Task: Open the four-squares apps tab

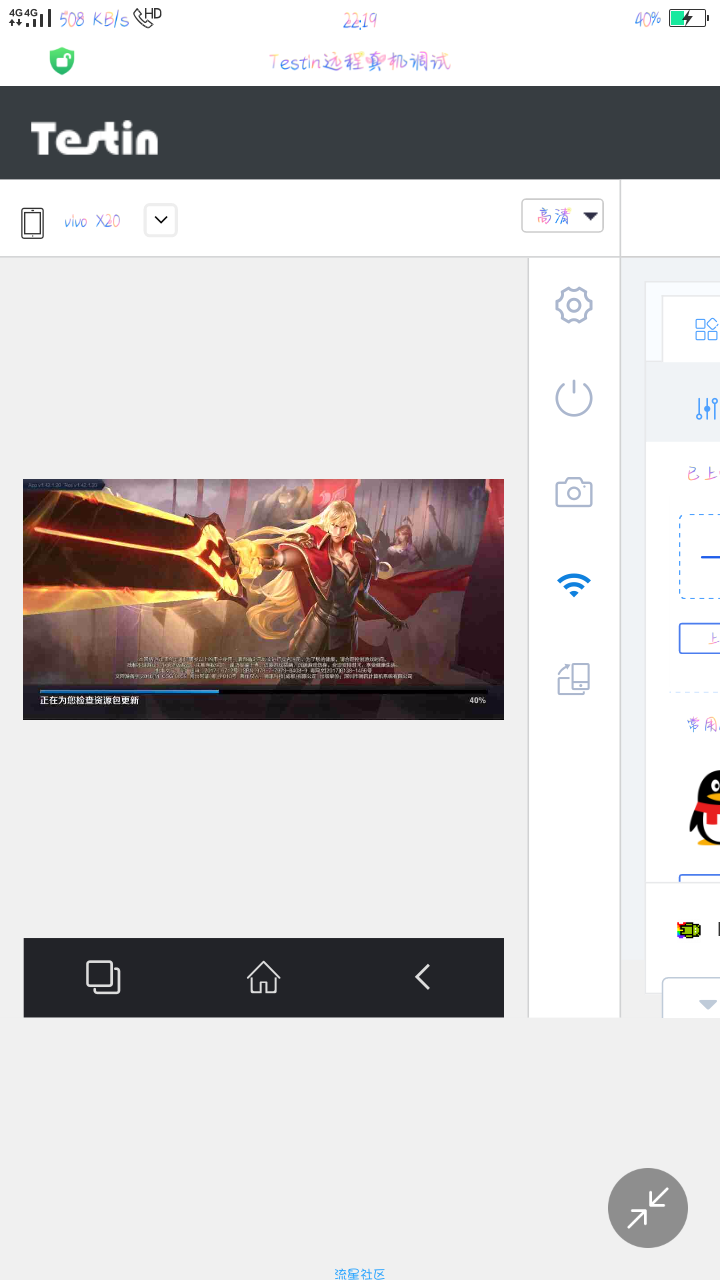Action: pos(706,330)
